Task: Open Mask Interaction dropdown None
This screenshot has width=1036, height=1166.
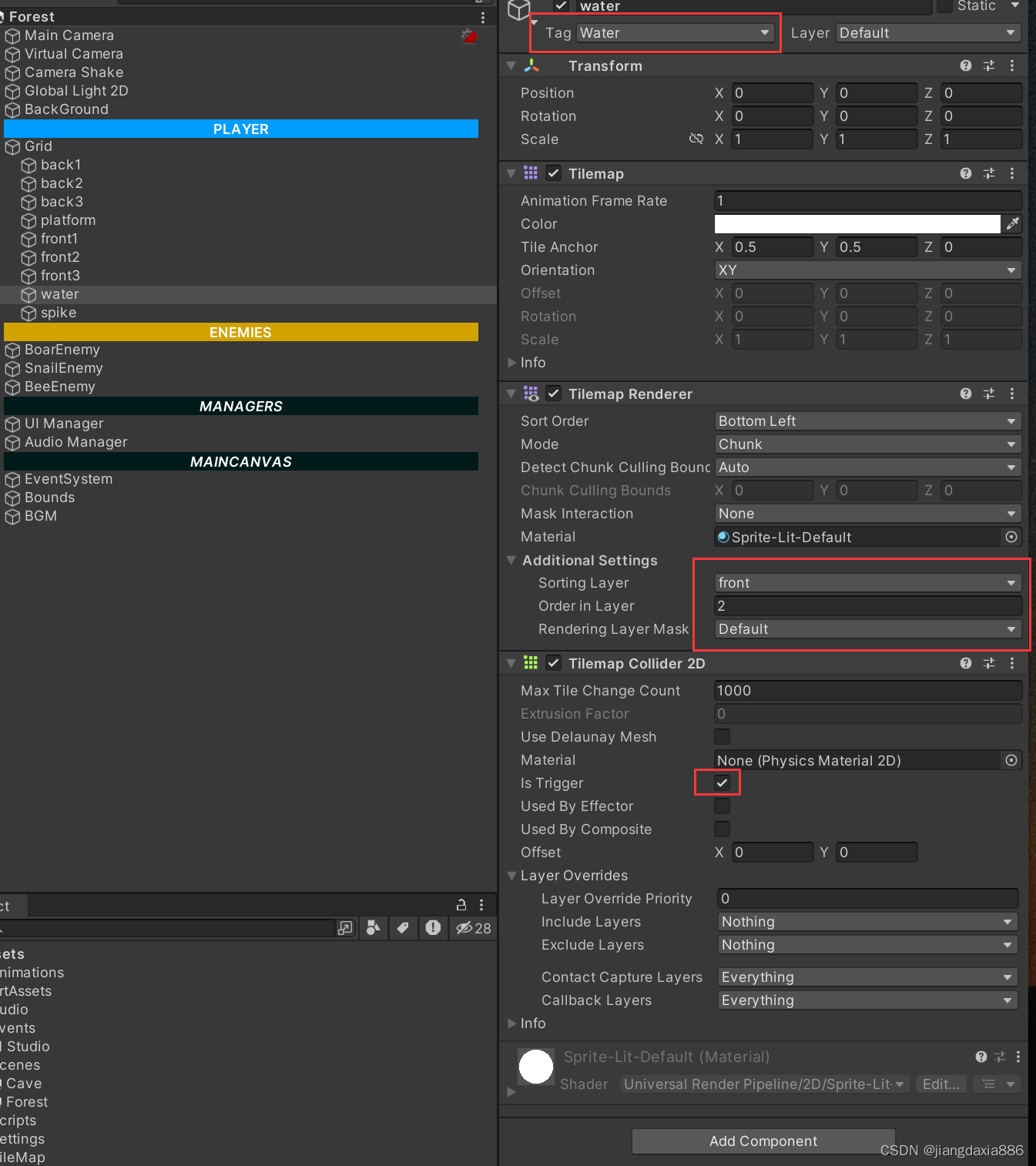Action: (x=868, y=514)
